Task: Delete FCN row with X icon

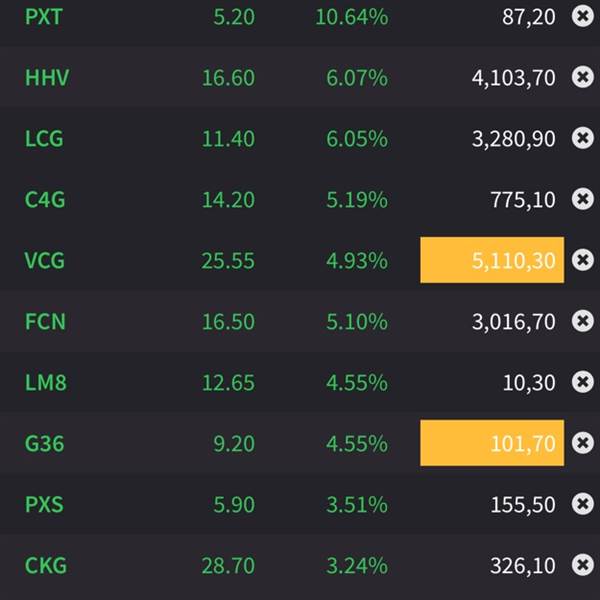Action: (x=582, y=321)
